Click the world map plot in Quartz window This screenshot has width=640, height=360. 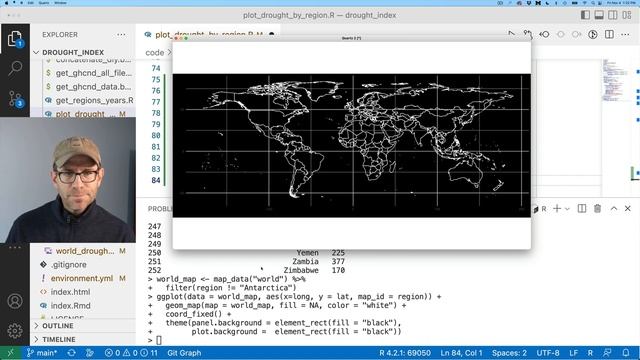[x=352, y=145]
